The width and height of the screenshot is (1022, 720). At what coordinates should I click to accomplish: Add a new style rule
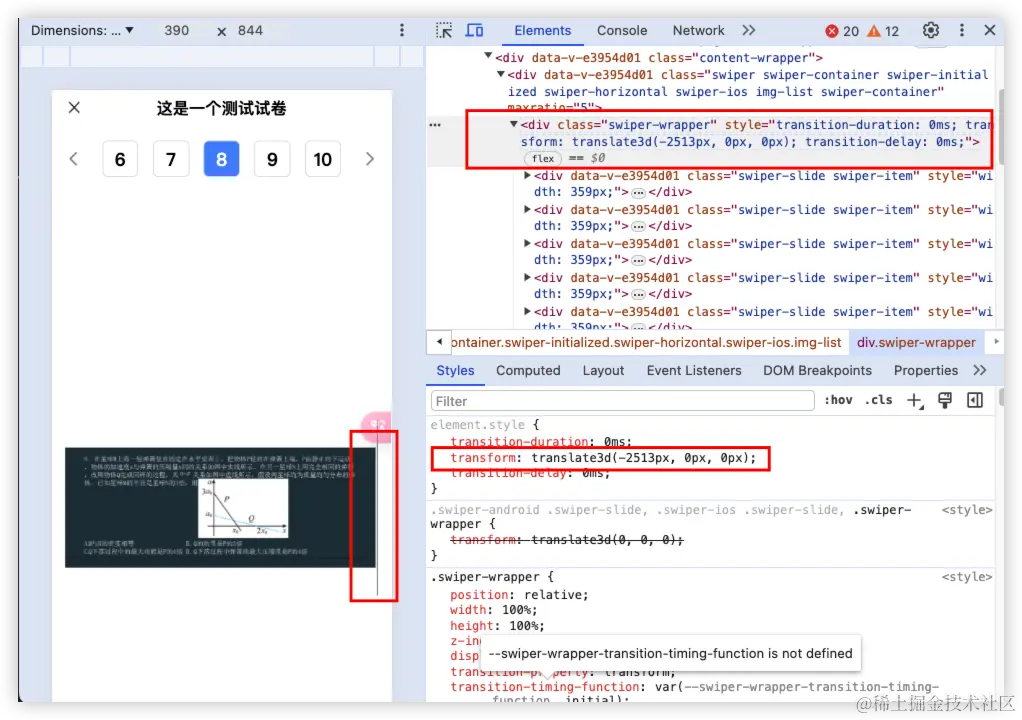(915, 401)
